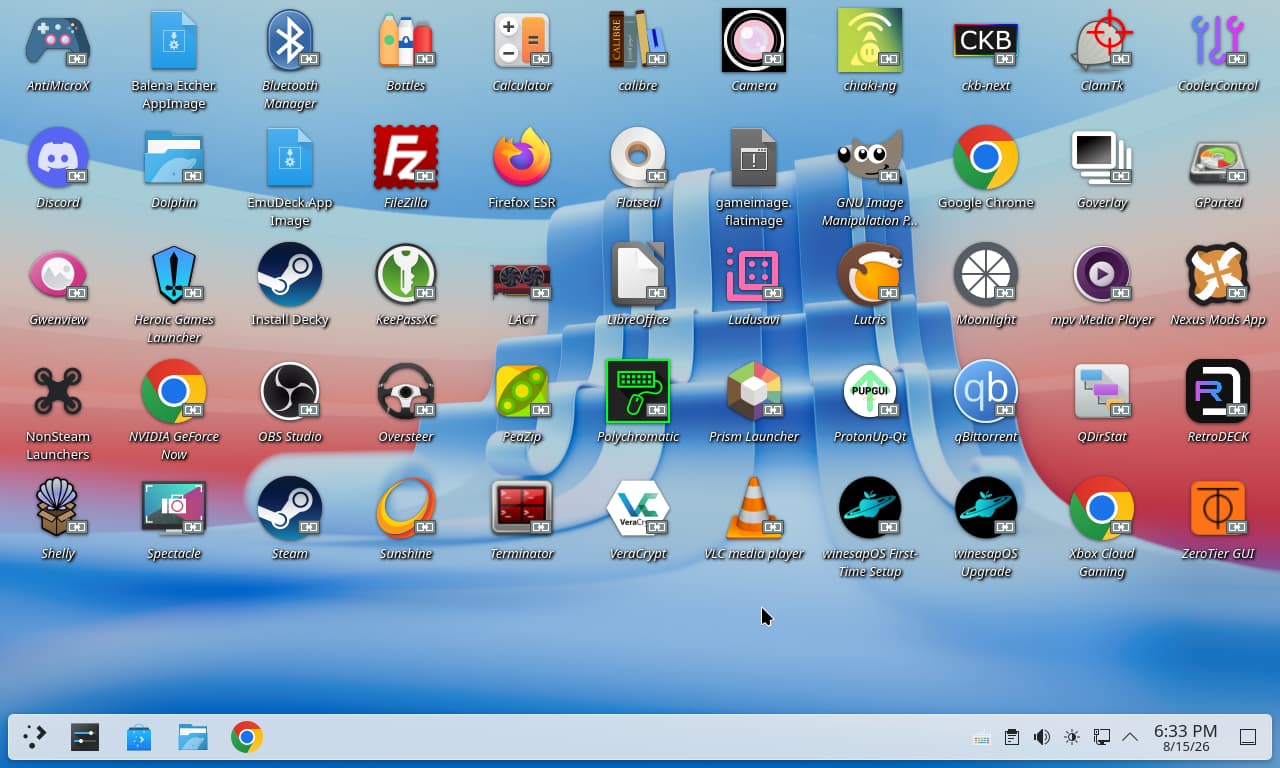1280x768 pixels.
Task: Click the calibre library icon
Action: point(638,41)
